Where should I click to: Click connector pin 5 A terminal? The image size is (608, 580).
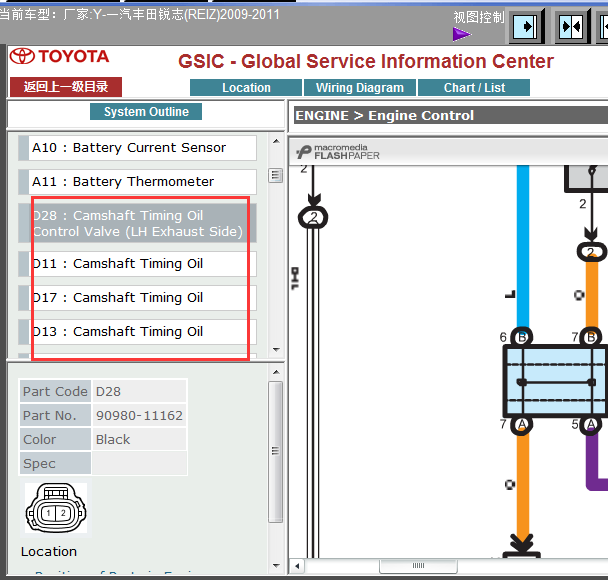click(x=591, y=425)
